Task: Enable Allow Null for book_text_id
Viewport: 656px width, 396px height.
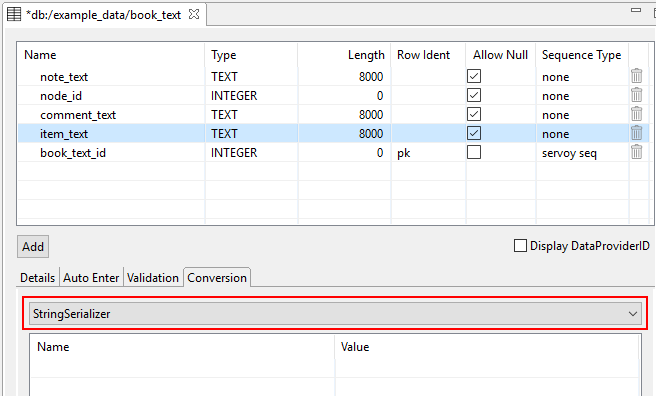Action: 474,152
